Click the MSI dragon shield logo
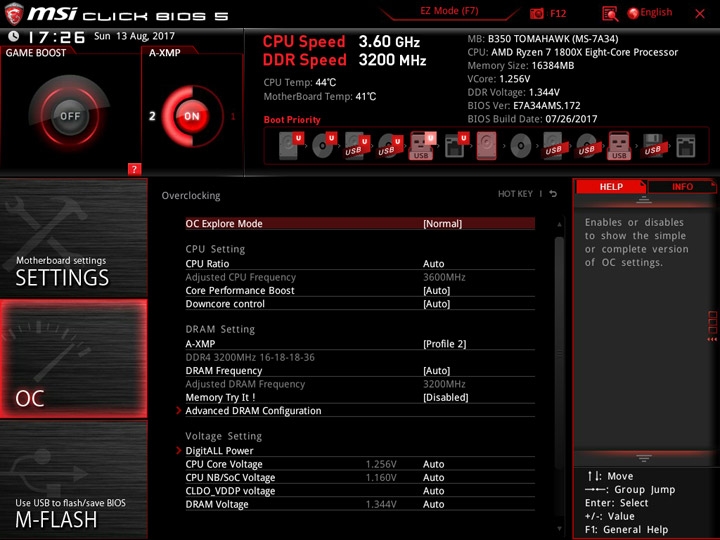This screenshot has height=540, width=720. pos(14,13)
